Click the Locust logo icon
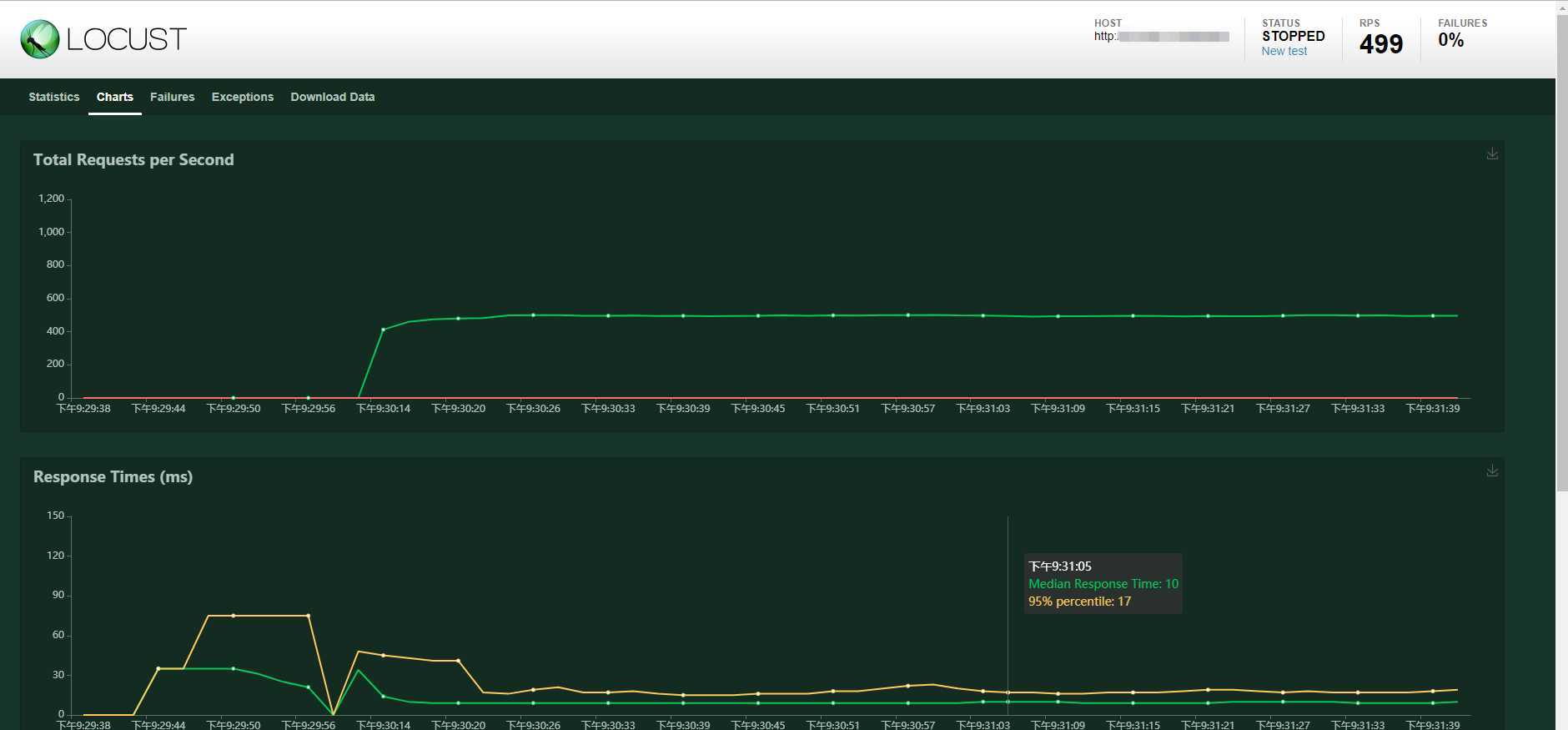Viewport: 1568px width, 730px height. point(40,39)
